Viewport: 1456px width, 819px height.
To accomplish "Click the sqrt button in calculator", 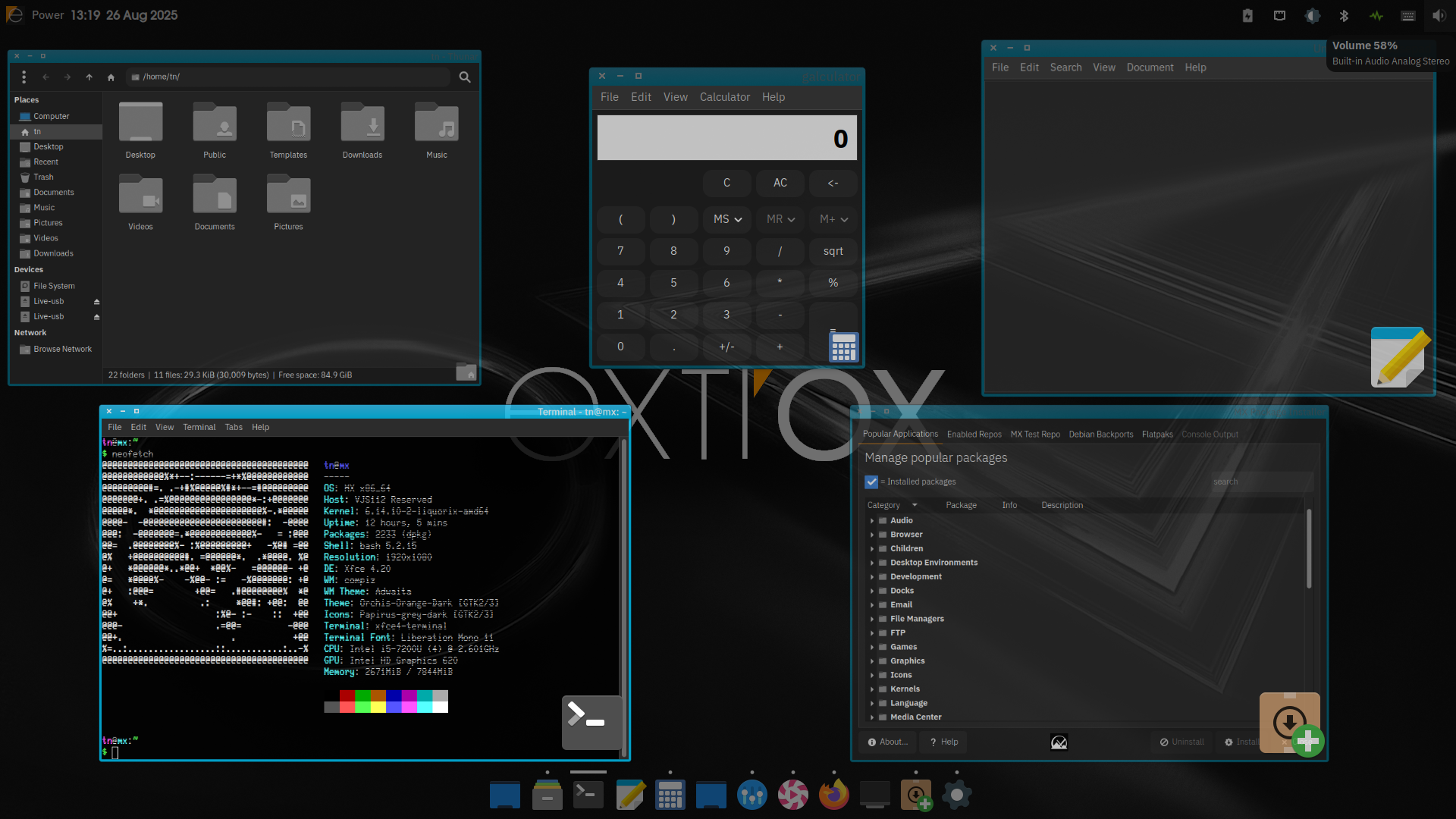I will pyautogui.click(x=833, y=251).
